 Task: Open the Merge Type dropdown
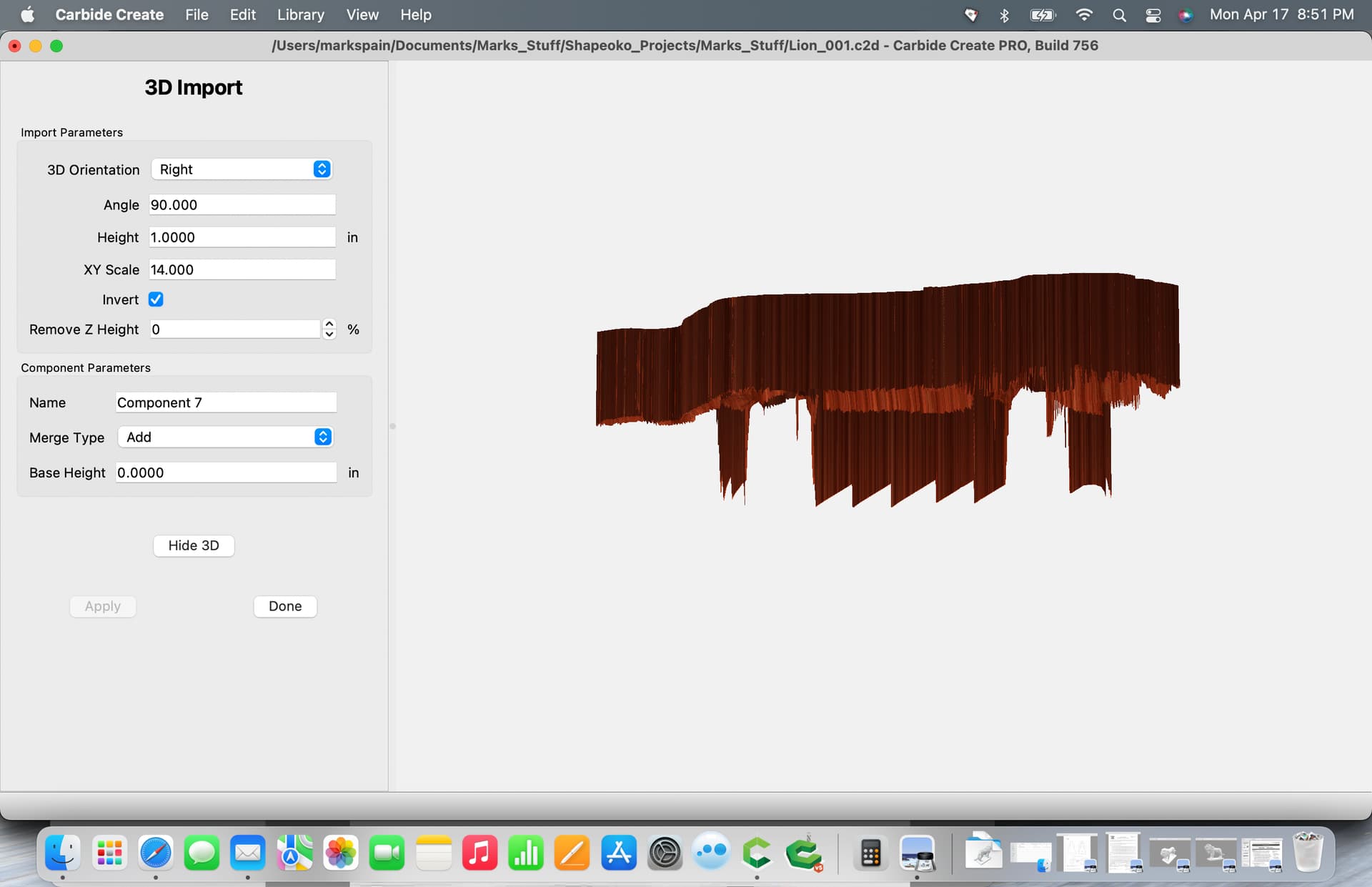[x=226, y=437]
